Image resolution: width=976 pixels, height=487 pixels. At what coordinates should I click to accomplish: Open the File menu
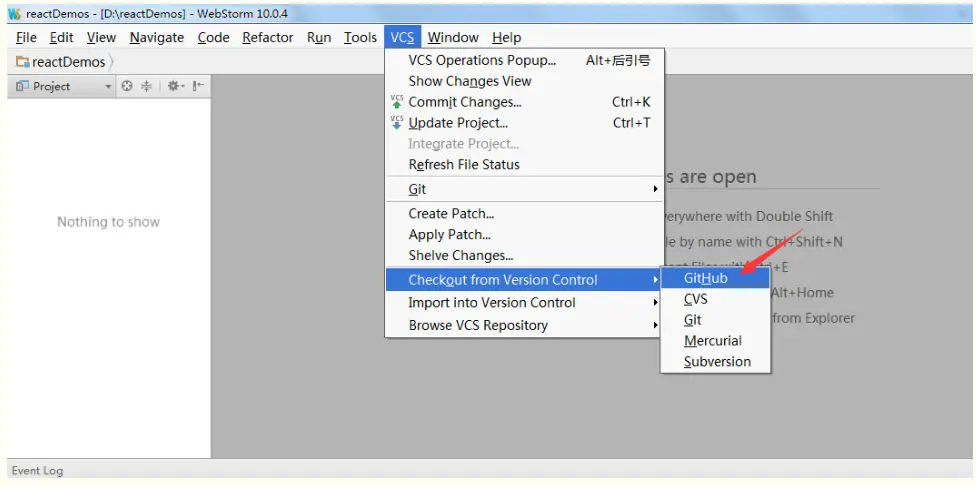(x=26, y=37)
